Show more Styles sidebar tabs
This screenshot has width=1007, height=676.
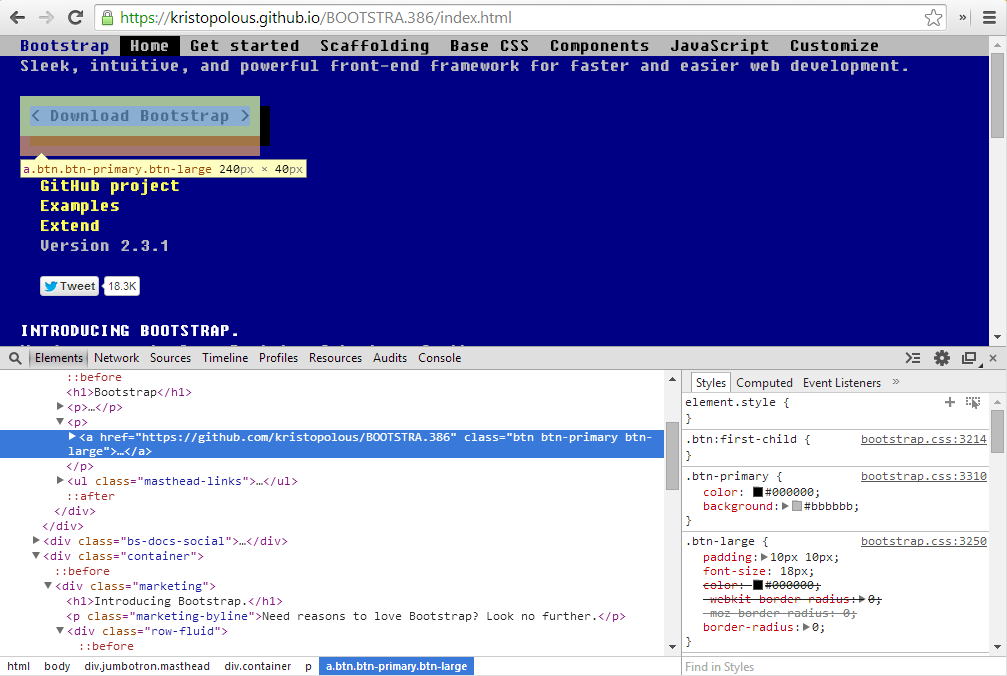896,382
